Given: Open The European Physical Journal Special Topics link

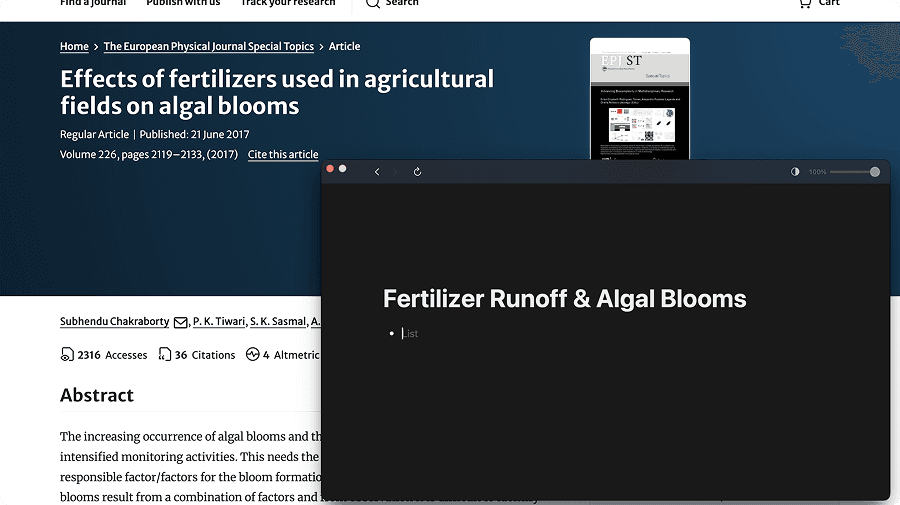Looking at the screenshot, I should pos(208,46).
